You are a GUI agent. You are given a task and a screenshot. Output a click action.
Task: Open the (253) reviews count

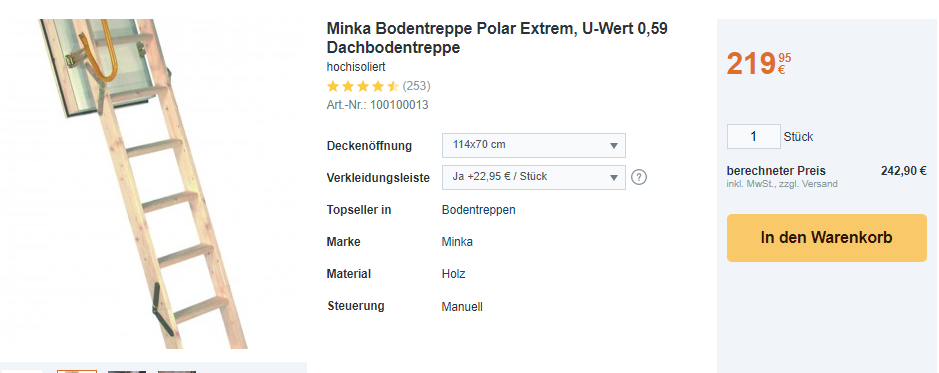point(416,86)
